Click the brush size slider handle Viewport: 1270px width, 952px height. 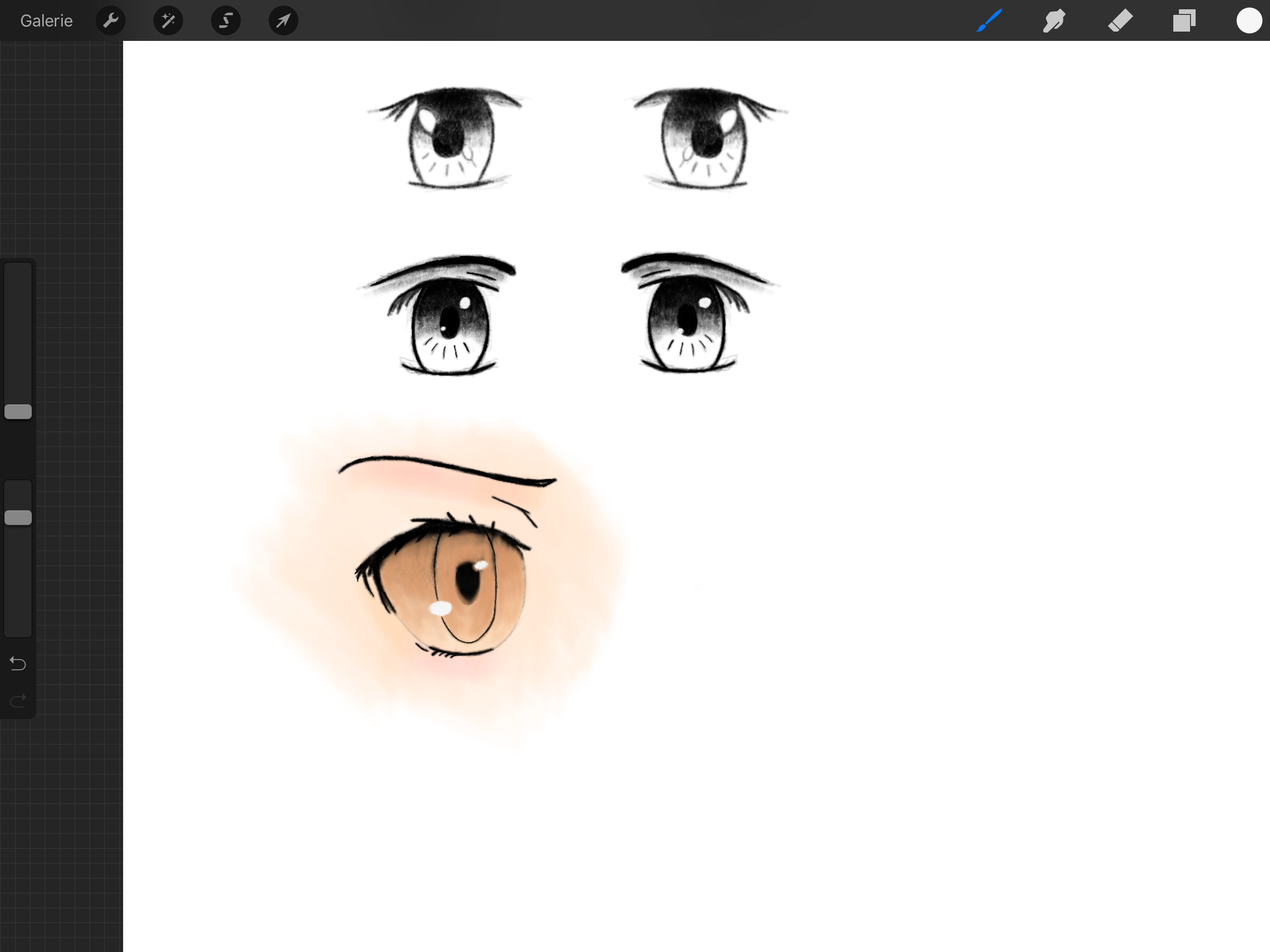click(18, 412)
